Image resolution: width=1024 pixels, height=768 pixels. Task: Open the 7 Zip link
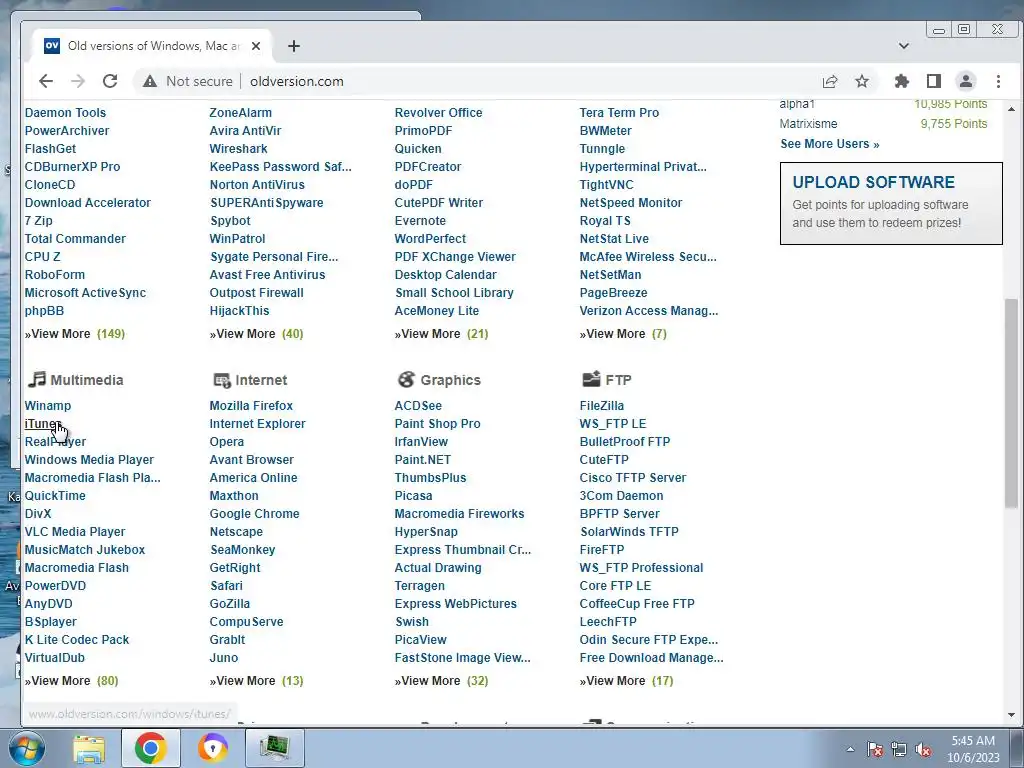coord(39,221)
